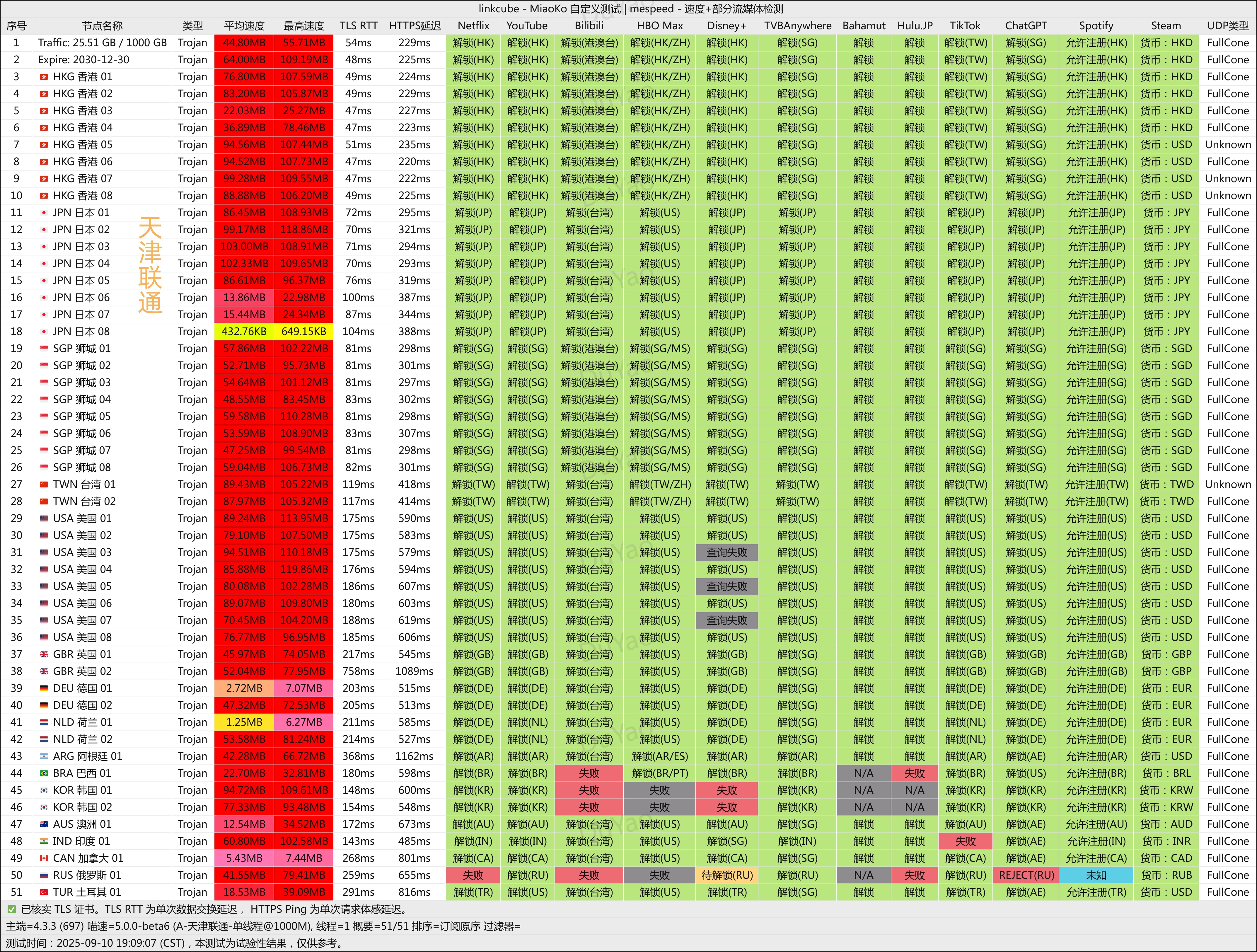This screenshot has width=1257, height=952.
Task: Click the ChatGPT column header
Action: pos(1026,25)
